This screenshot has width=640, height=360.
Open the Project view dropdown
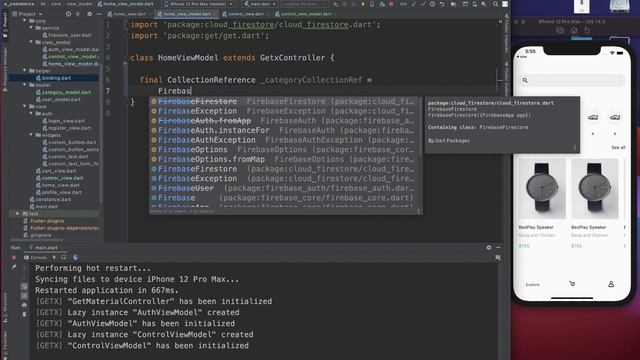click(27, 14)
